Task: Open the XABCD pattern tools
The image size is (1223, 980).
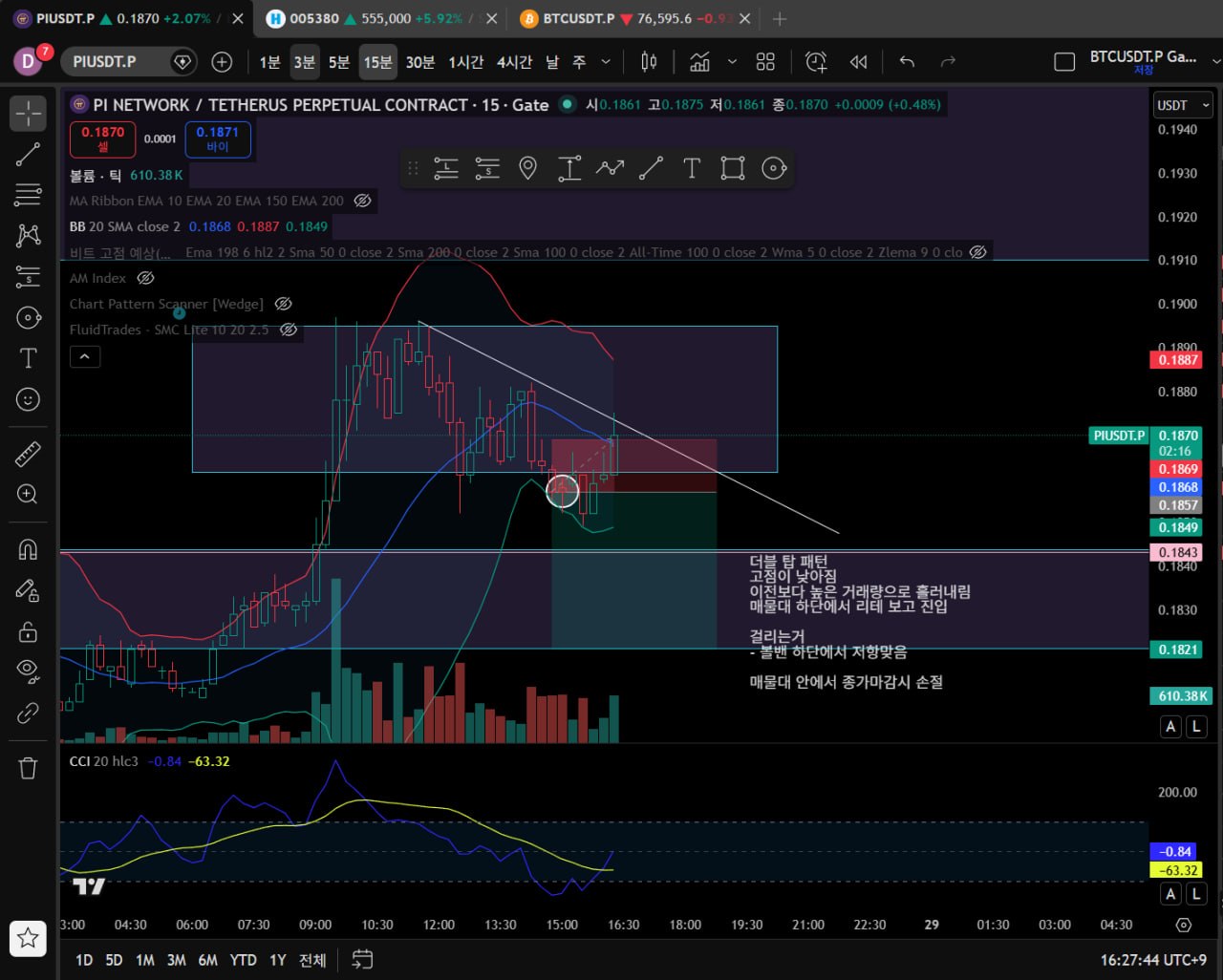Action: (28, 236)
